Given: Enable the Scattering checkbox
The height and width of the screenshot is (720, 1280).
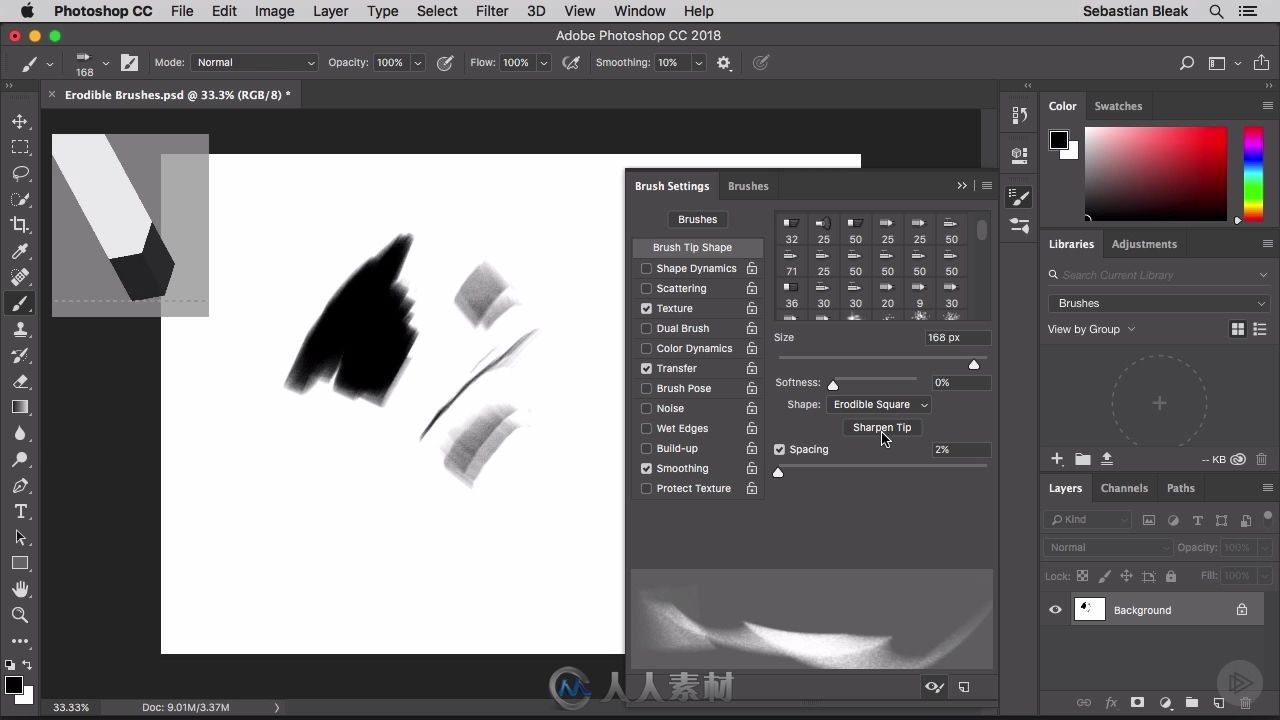Looking at the screenshot, I should click(646, 288).
